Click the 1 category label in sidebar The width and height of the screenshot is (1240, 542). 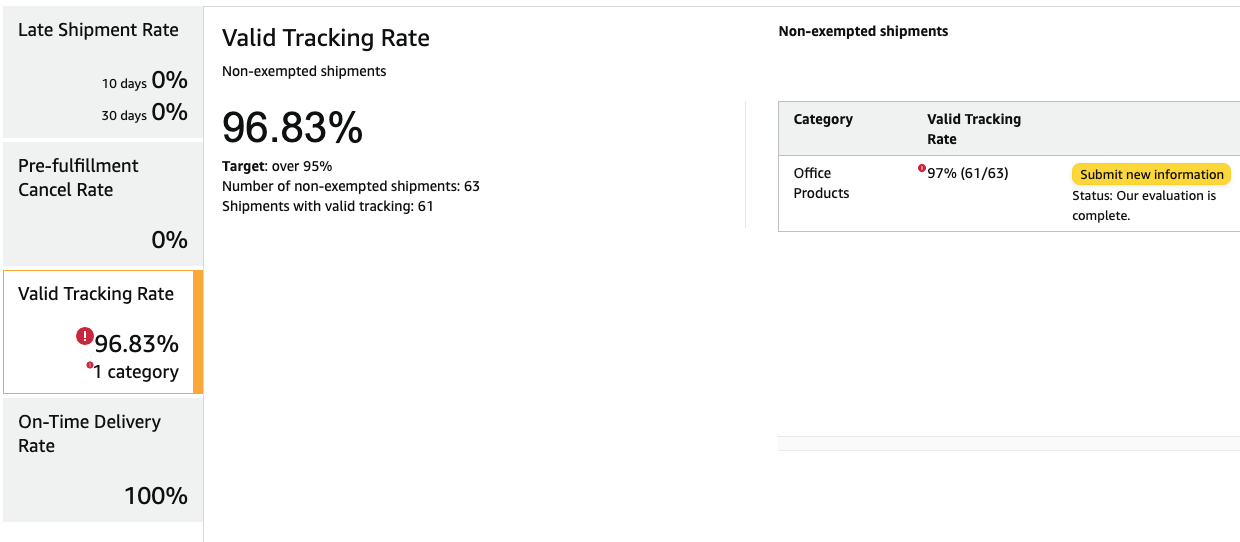click(x=136, y=372)
